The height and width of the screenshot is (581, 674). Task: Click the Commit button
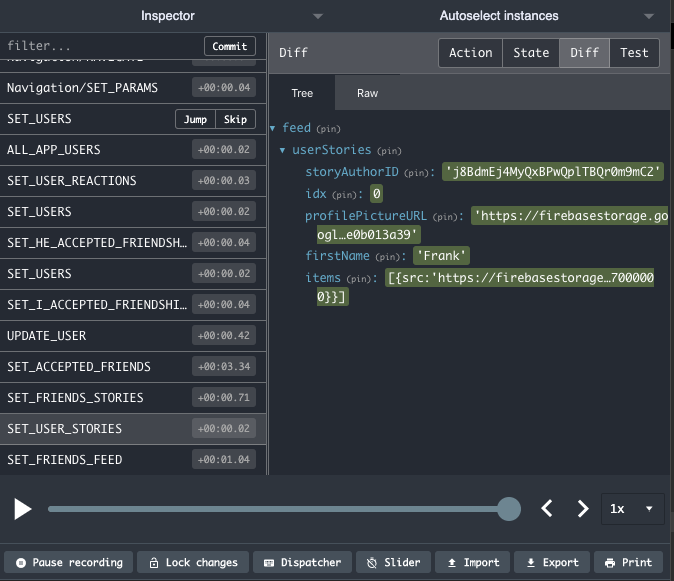pos(230,46)
